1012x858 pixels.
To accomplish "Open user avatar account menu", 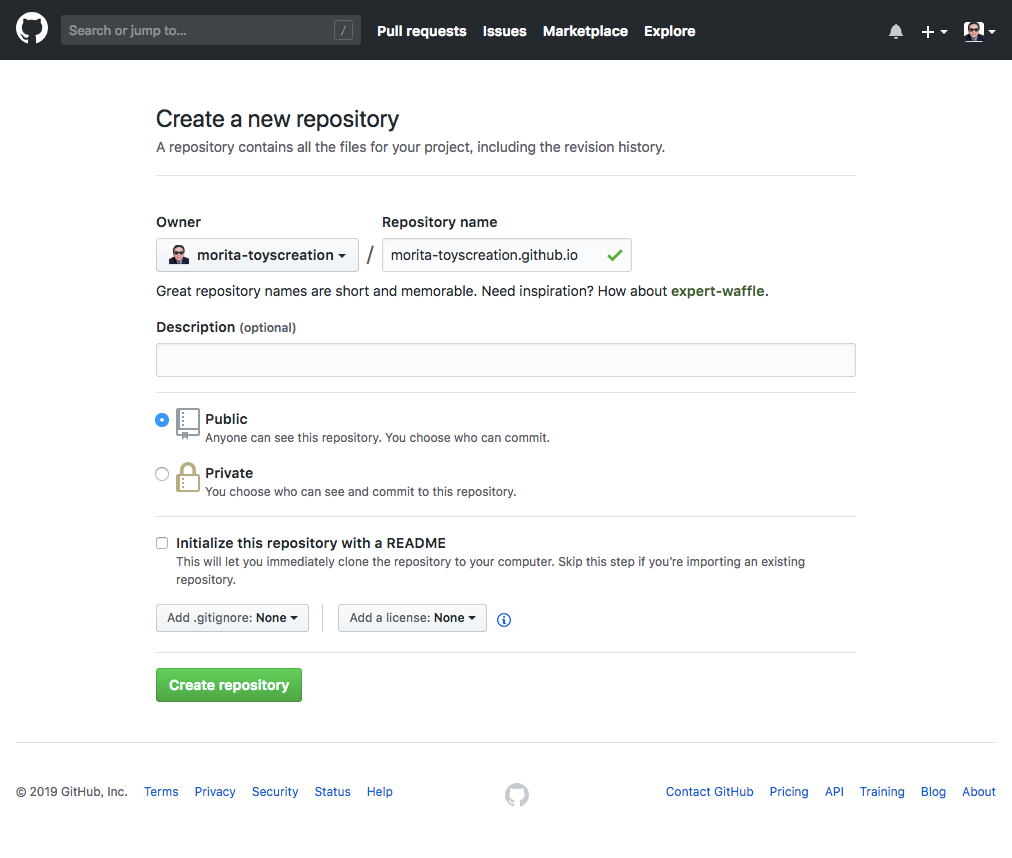I will [978, 31].
